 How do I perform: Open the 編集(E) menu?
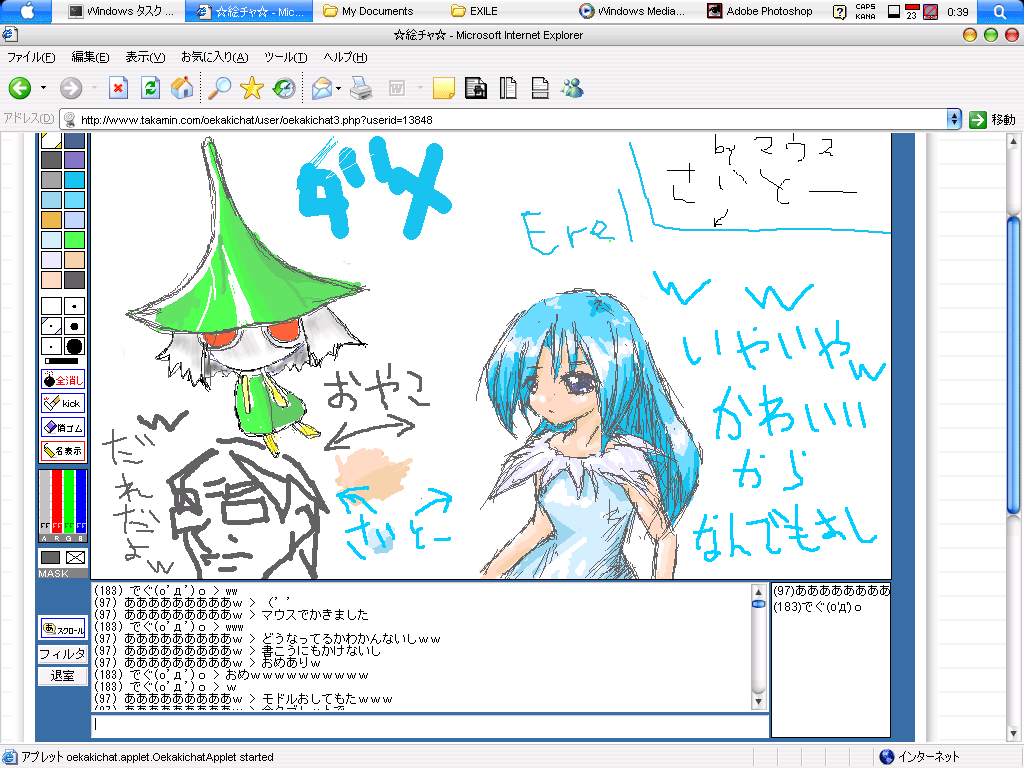90,57
